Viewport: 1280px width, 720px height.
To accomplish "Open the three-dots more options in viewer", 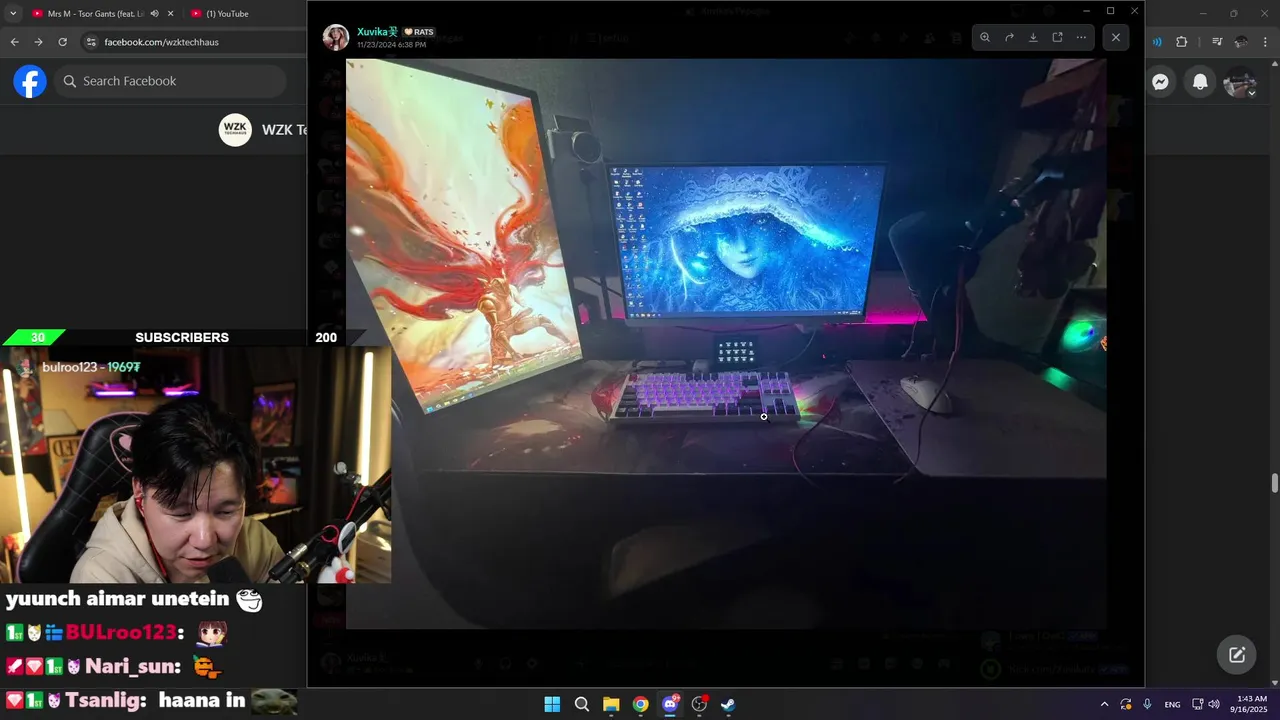I will [x=1081, y=37].
